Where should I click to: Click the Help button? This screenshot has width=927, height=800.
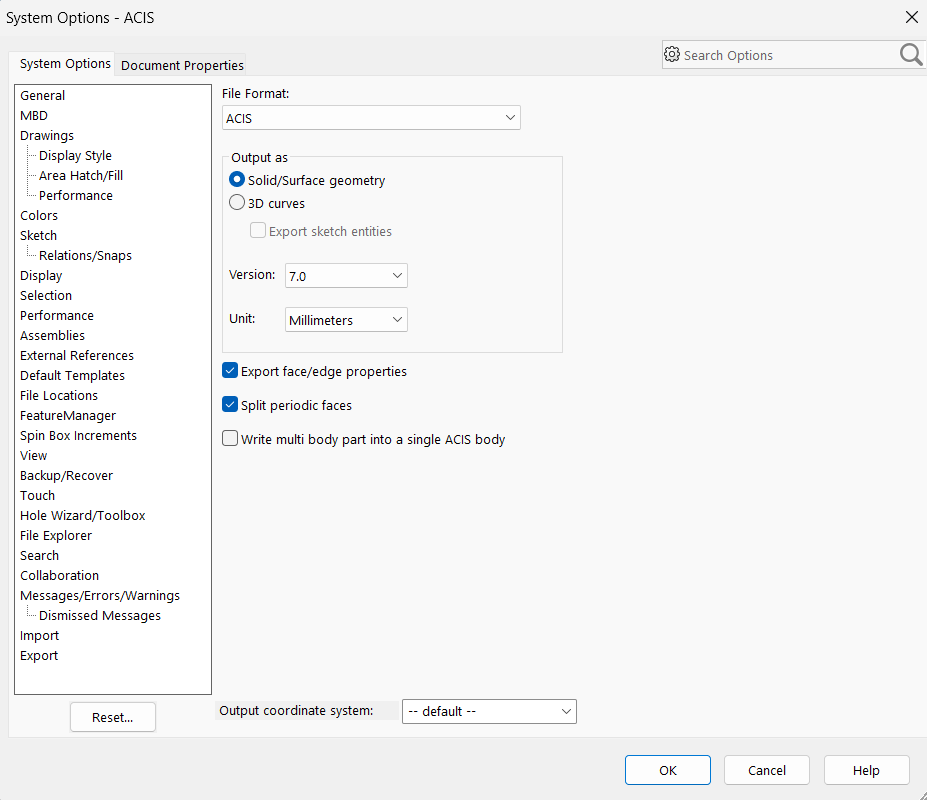tap(866, 770)
